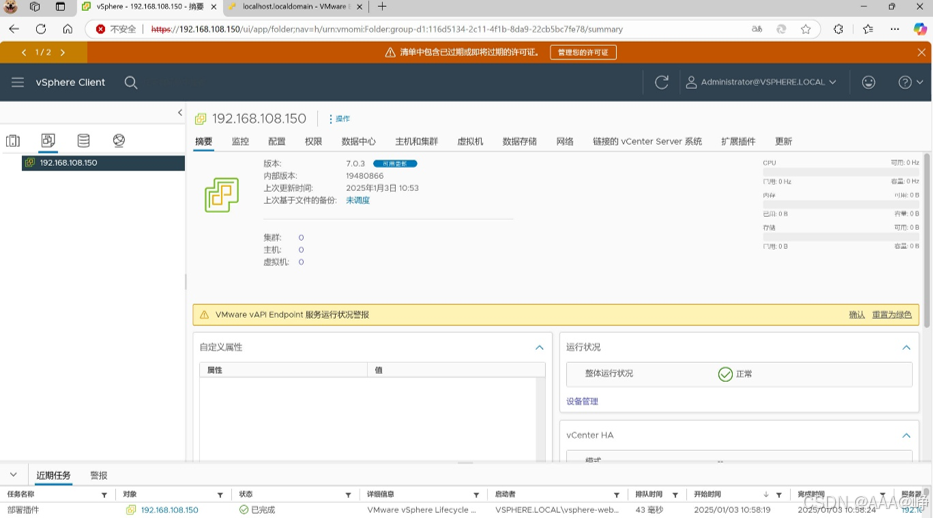Screen dimensions: 933x518
Task: Switch to VMs and Templates inventory icon
Action: [48, 140]
